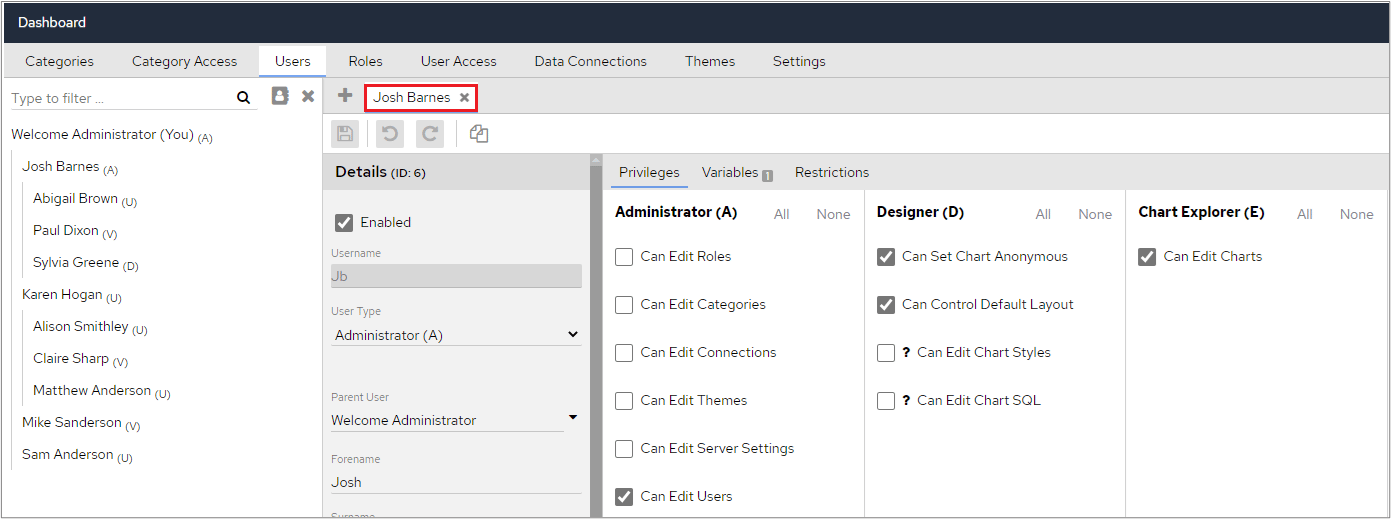Screen dimensions: 1391x519
Task: Open the Settings tab
Action: tap(799, 61)
